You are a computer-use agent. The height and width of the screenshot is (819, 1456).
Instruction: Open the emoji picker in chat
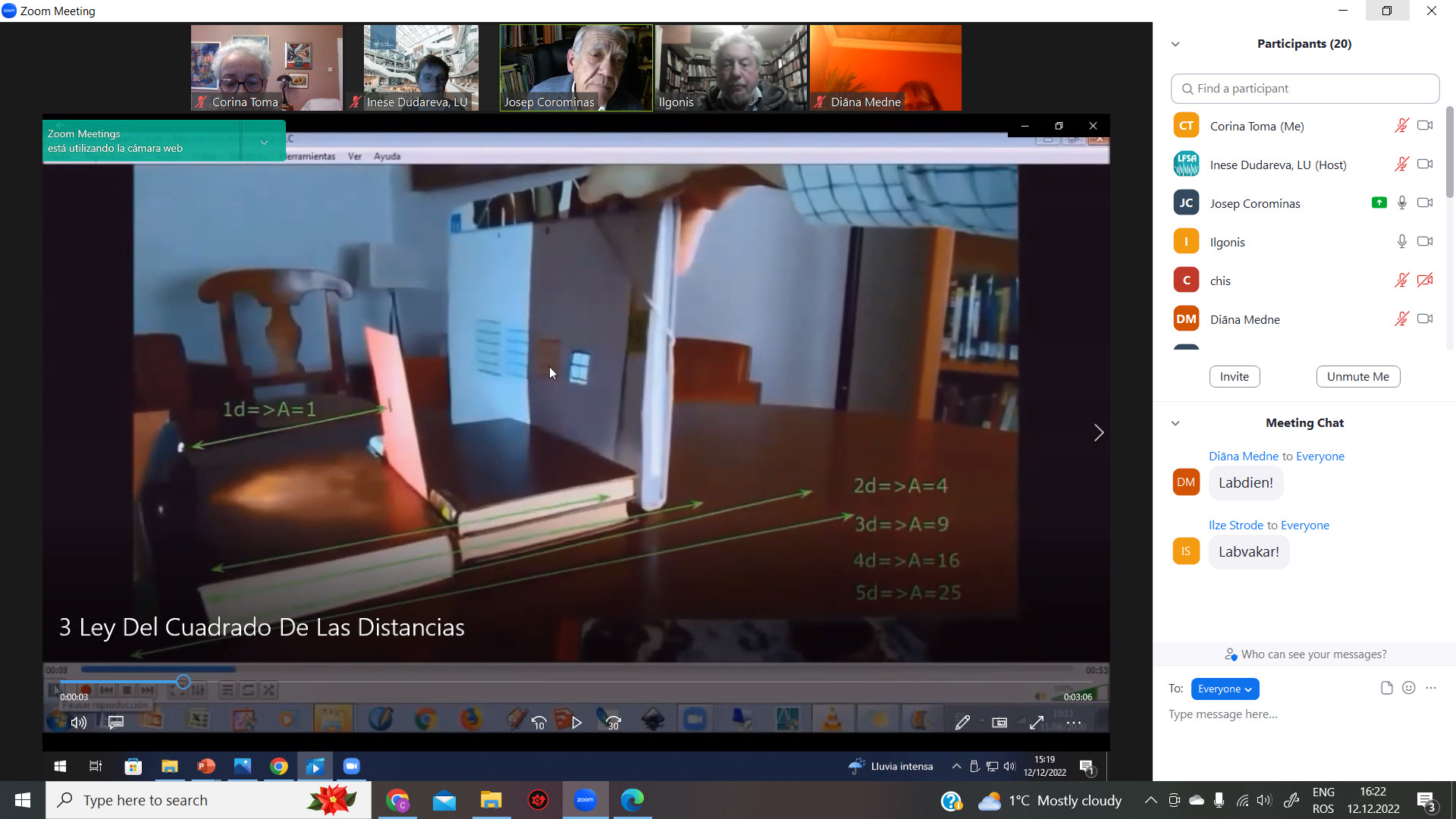pos(1409,688)
